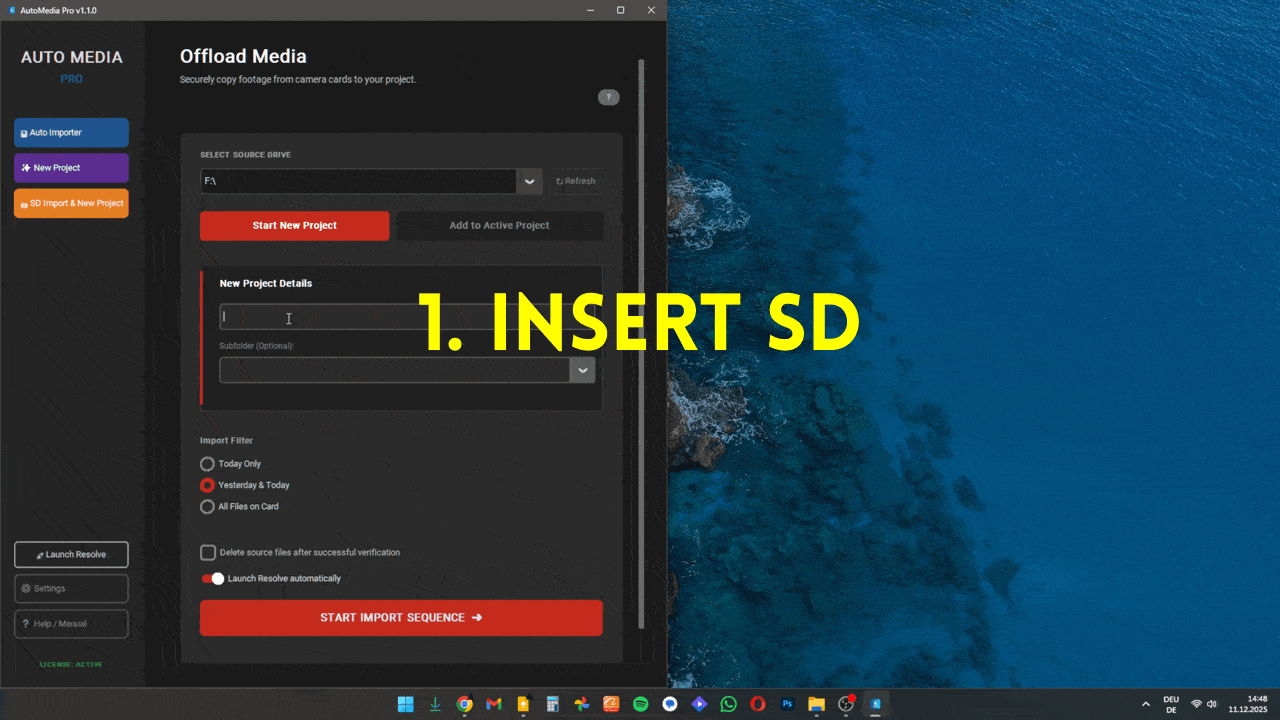1280x720 pixels.
Task: Show hidden system tray icons
Action: tap(1146, 704)
